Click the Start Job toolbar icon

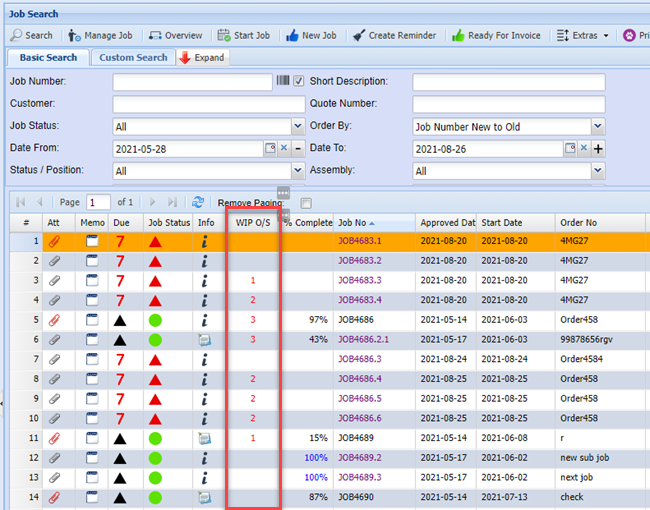tap(244, 35)
